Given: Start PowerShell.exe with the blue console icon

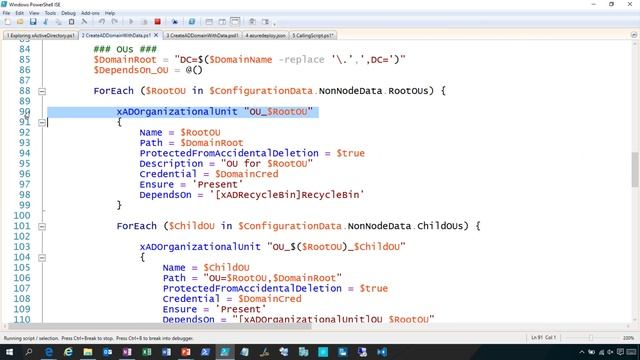Looking at the screenshot, I should pyautogui.click(x=191, y=22).
